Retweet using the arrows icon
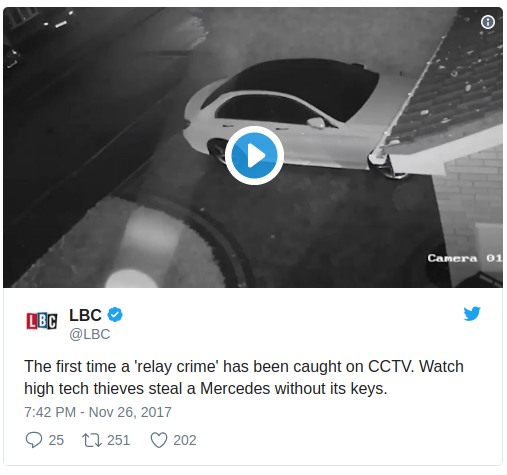 point(92,440)
